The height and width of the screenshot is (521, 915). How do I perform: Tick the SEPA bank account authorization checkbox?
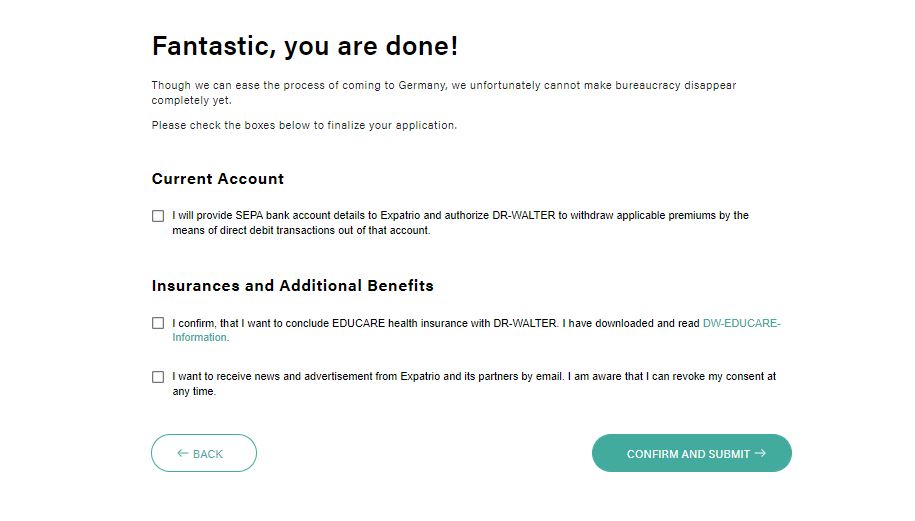coord(158,216)
